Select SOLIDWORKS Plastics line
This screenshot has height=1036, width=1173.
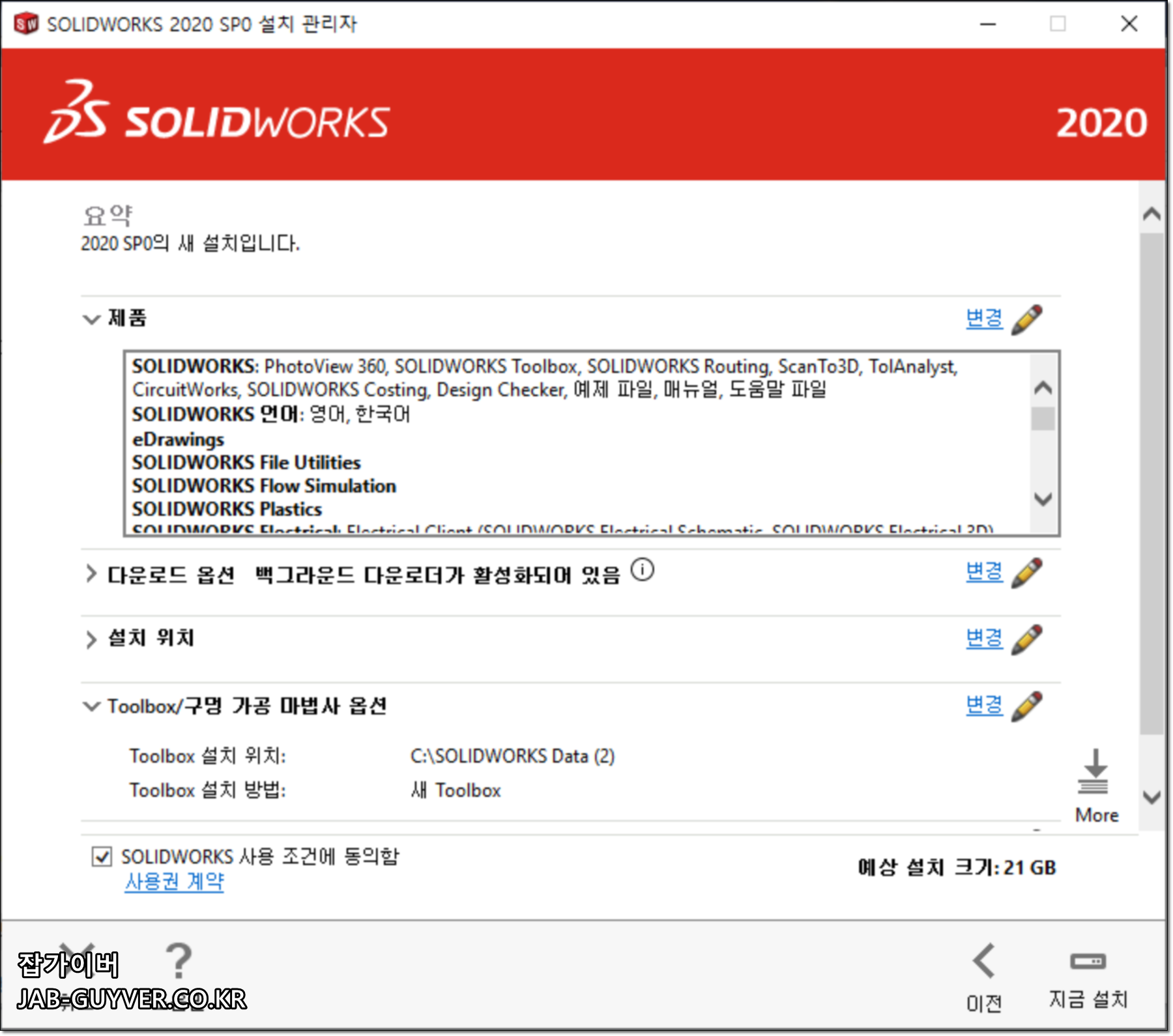point(227,509)
